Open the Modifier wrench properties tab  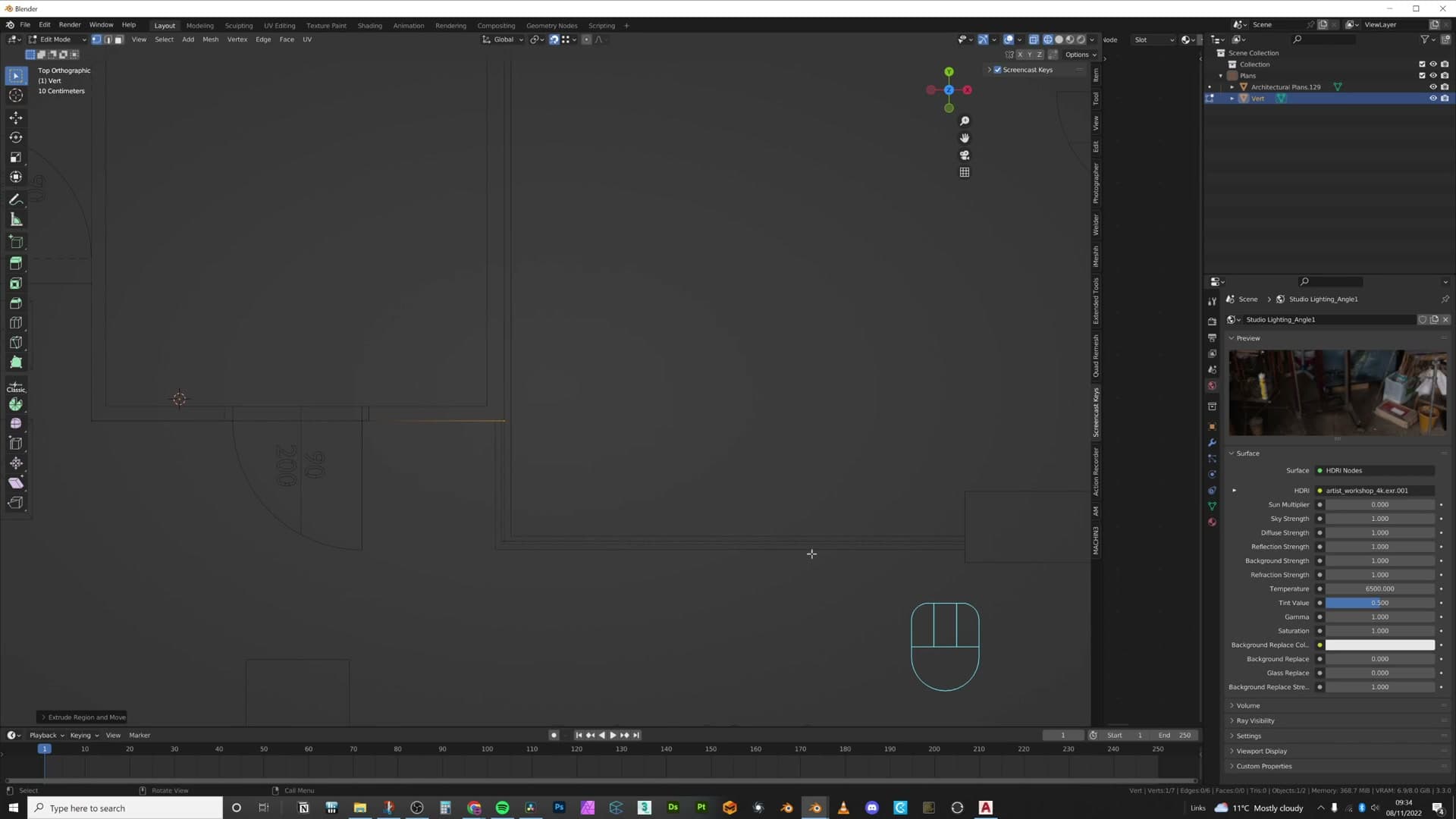tap(1212, 443)
